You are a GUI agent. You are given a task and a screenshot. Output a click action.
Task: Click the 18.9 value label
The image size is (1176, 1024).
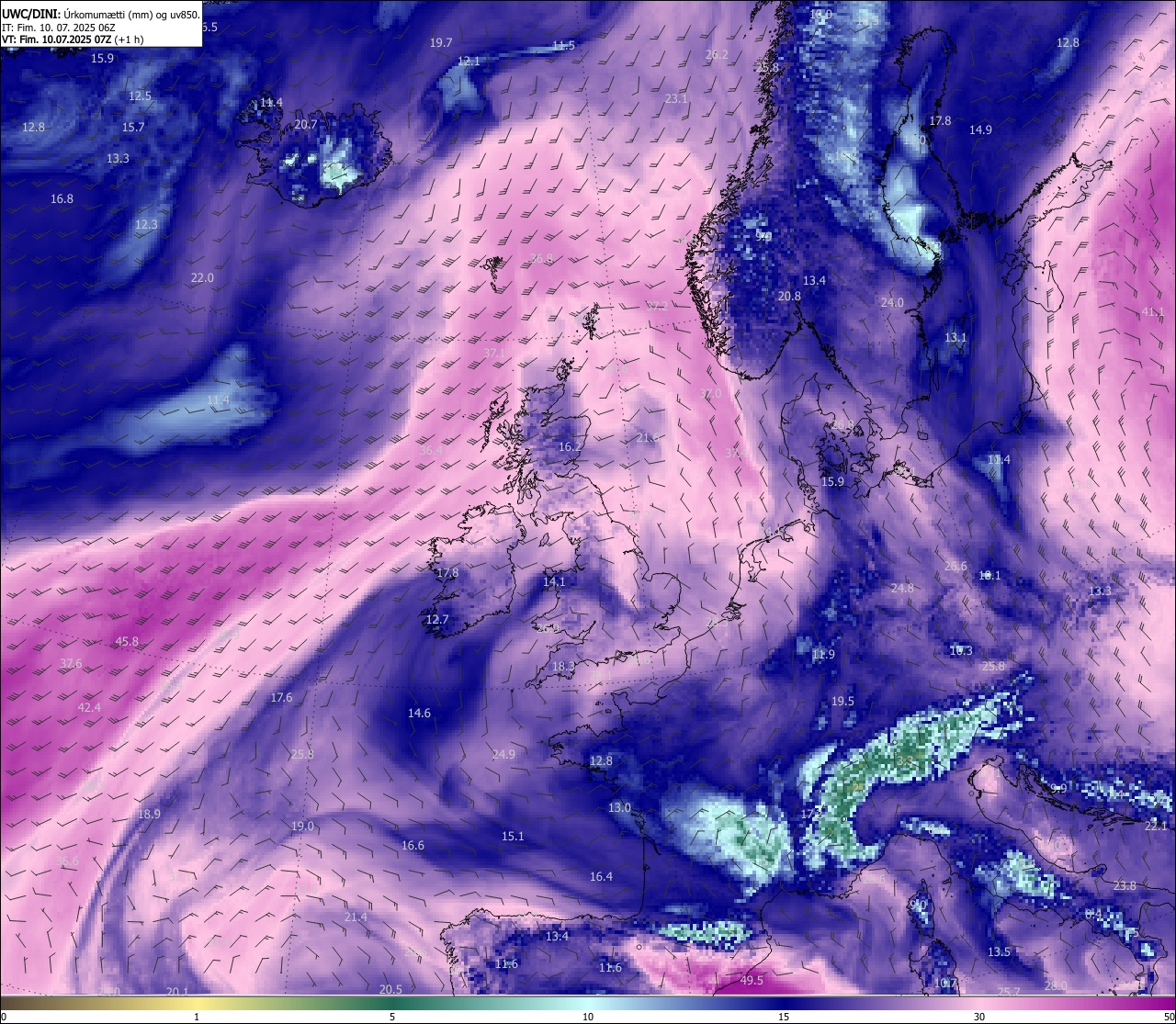[149, 814]
